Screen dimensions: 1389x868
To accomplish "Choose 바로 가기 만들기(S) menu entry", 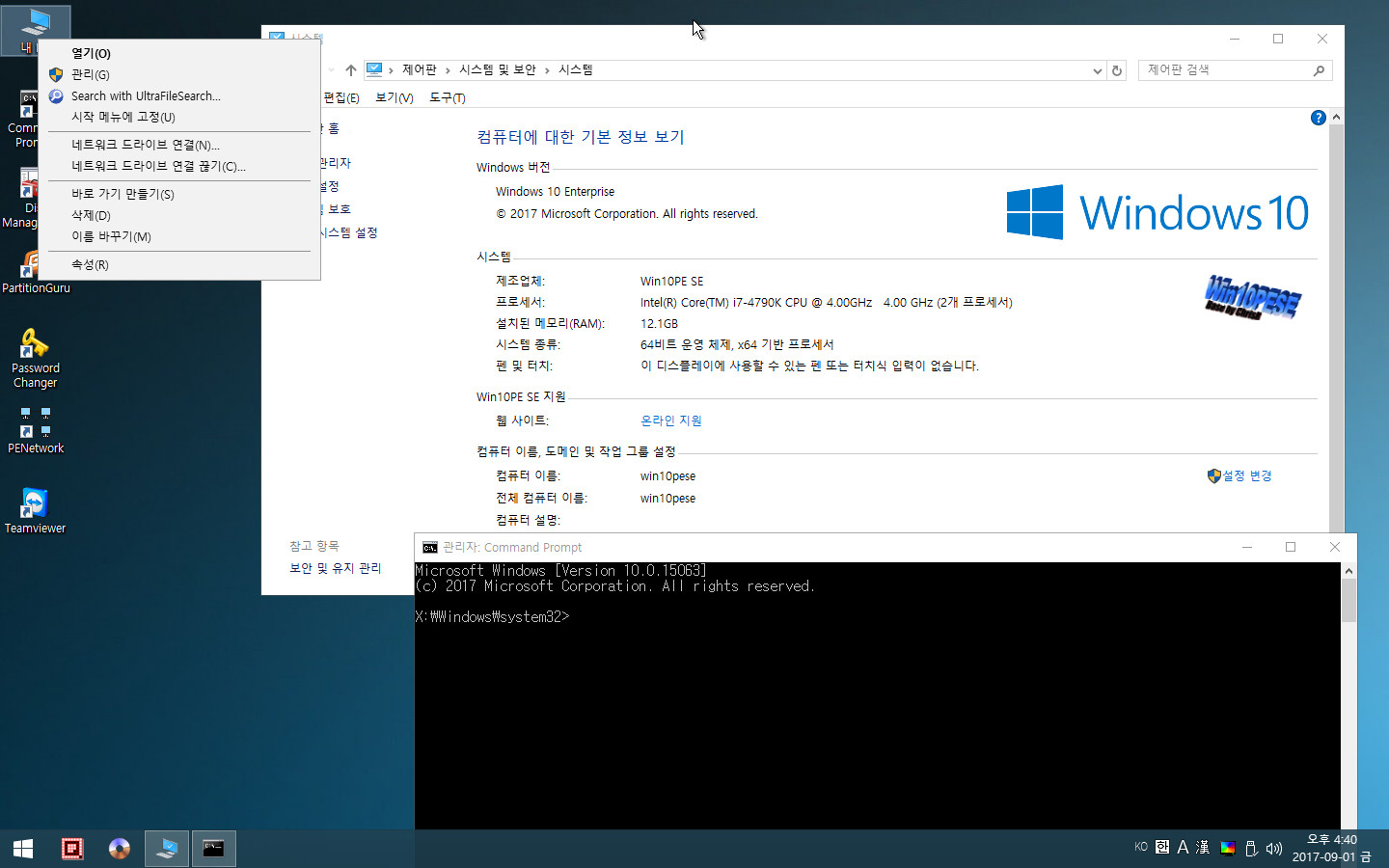I will tap(179, 194).
